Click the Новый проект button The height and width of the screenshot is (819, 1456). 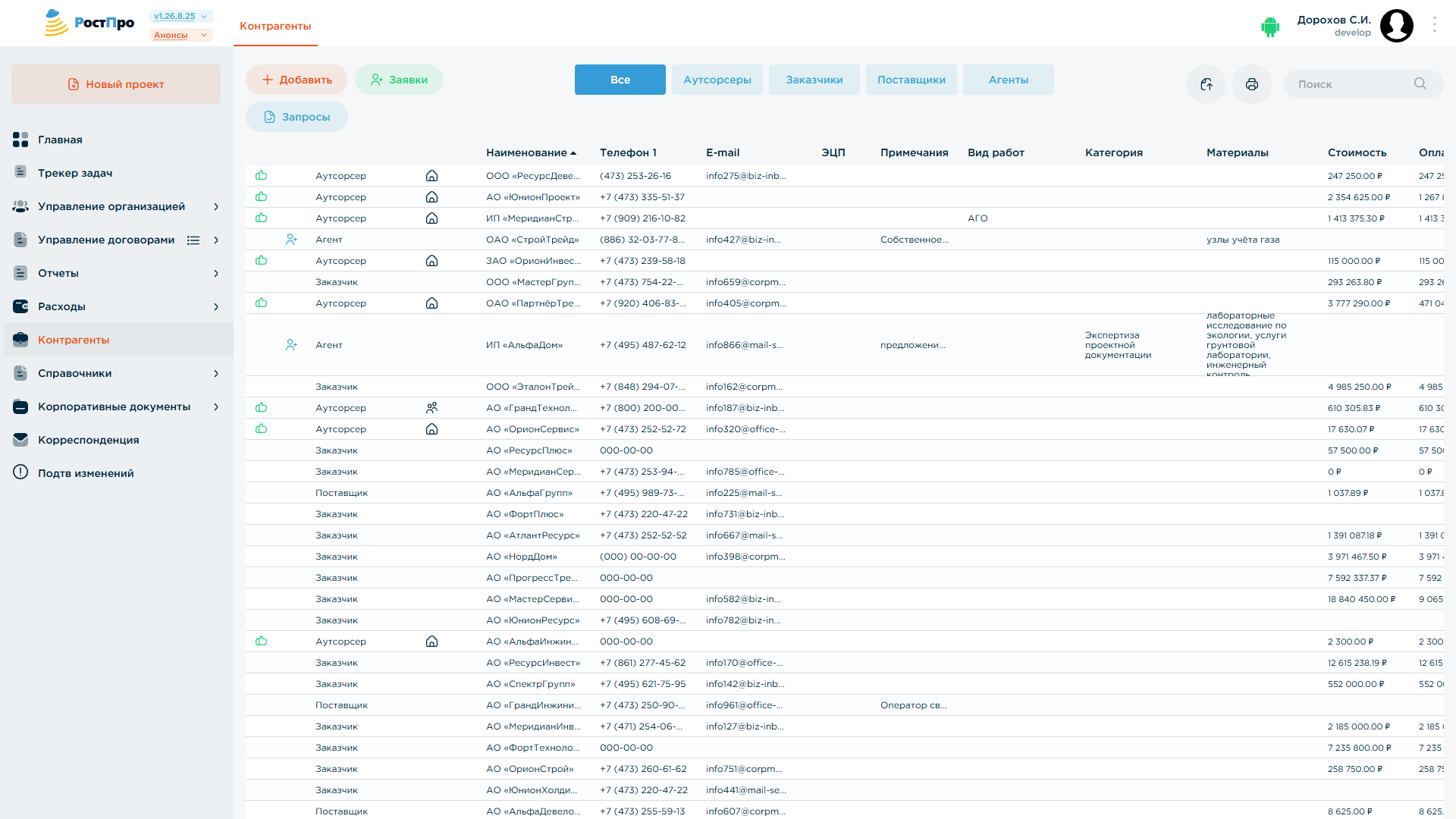[x=116, y=84]
